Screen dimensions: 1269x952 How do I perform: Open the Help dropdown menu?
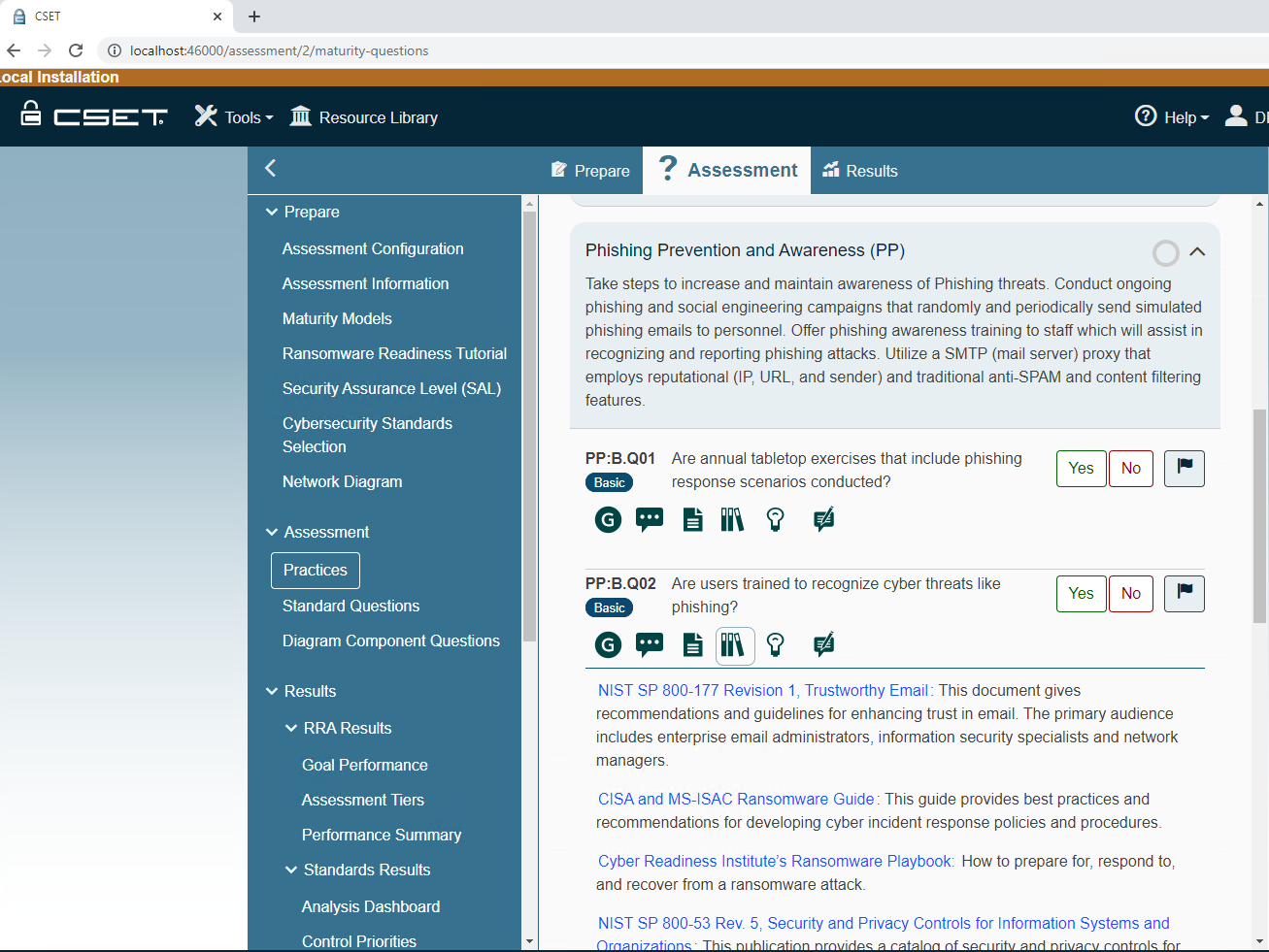[1172, 117]
